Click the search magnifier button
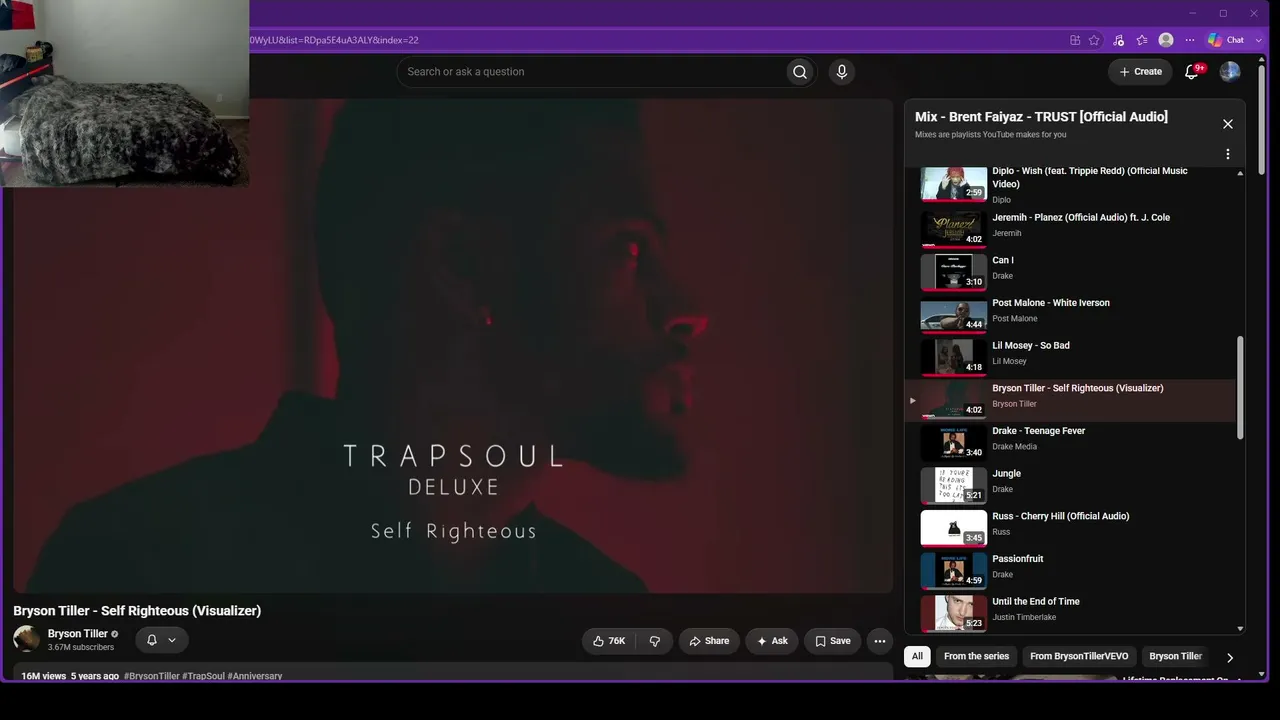The height and width of the screenshot is (720, 1280). pyautogui.click(x=799, y=72)
